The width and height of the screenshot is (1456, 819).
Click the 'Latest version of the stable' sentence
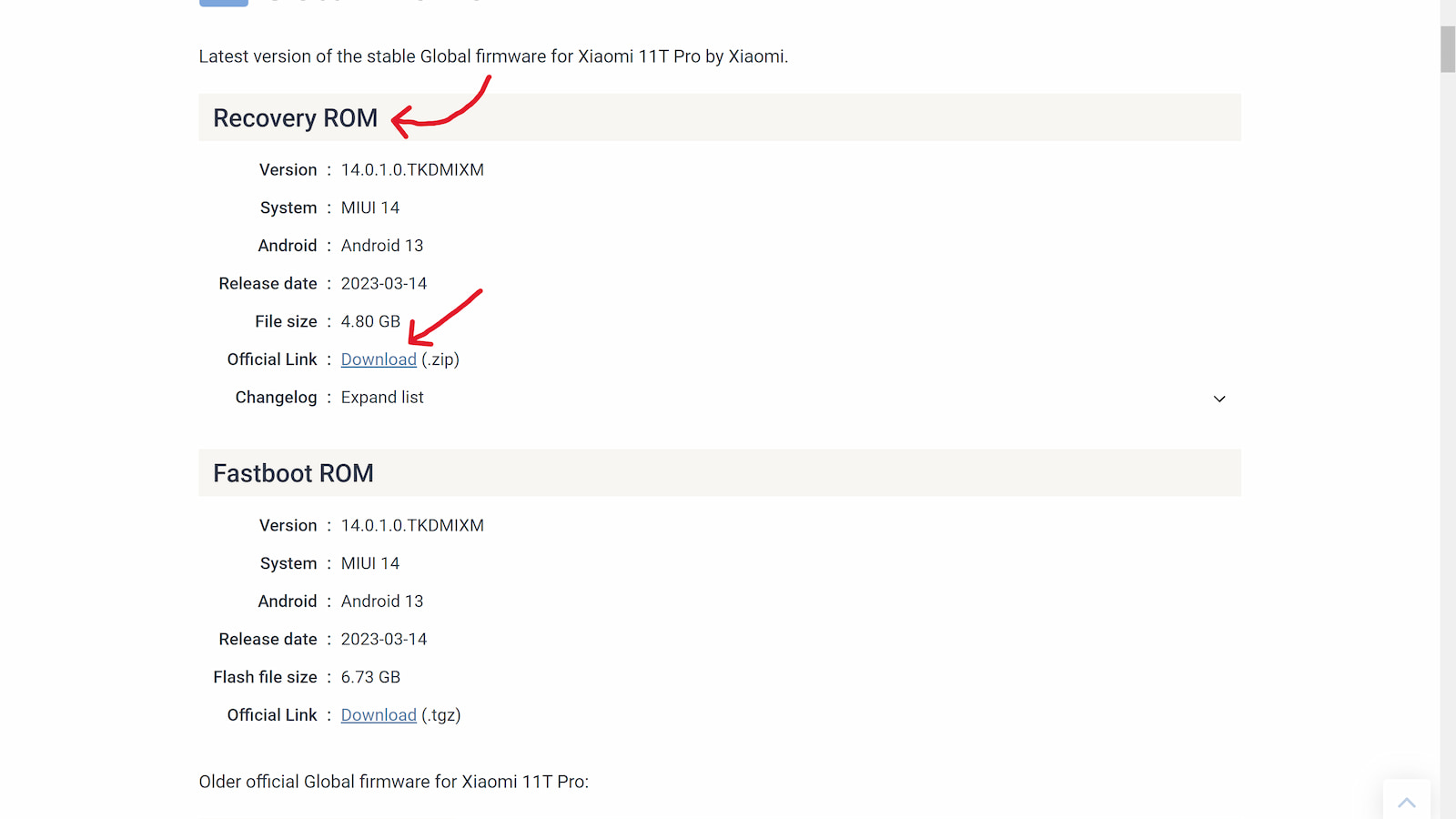[493, 56]
